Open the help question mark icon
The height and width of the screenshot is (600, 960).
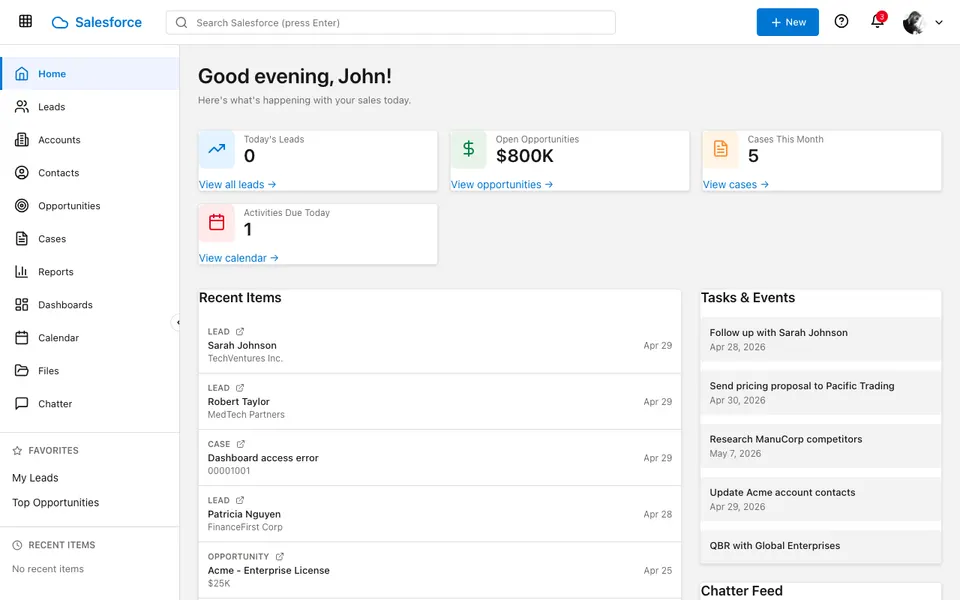coord(841,22)
